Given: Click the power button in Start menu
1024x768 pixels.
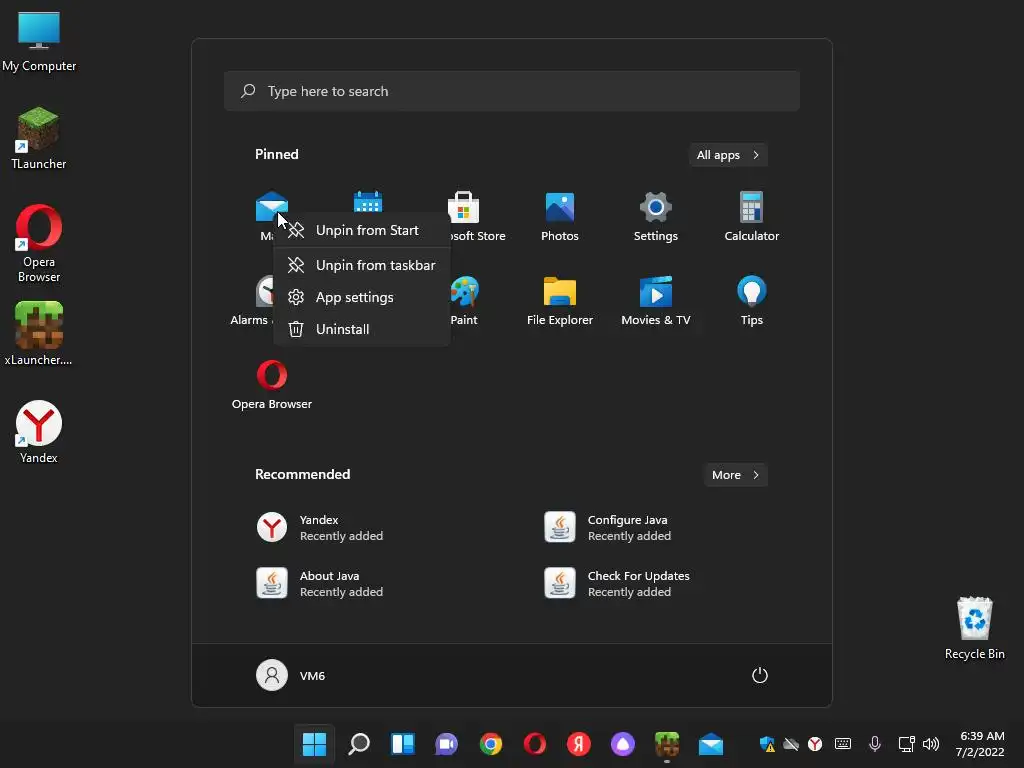Looking at the screenshot, I should pyautogui.click(x=760, y=675).
